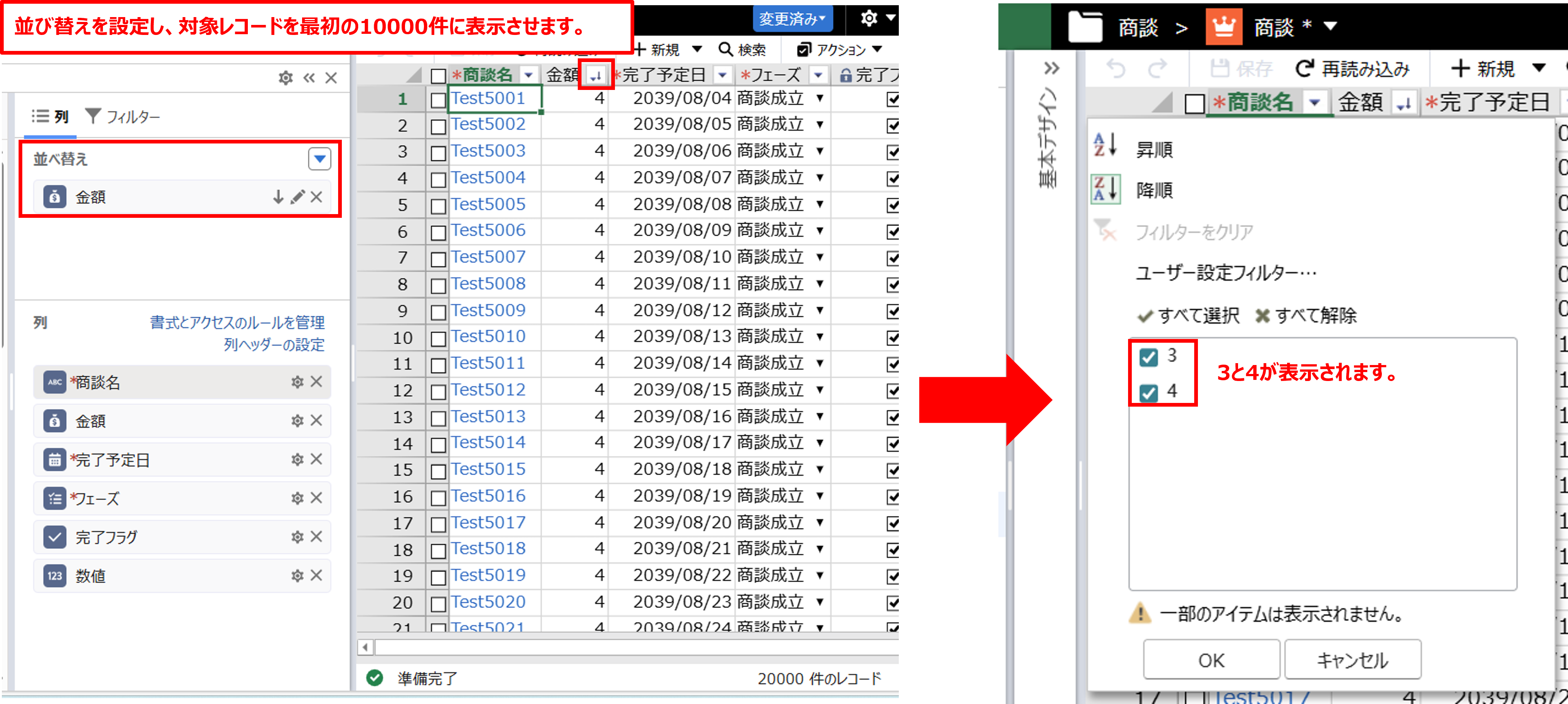1568x704 pixels.
Task: Click the 降順 descending sort icon
Action: tap(1105, 189)
